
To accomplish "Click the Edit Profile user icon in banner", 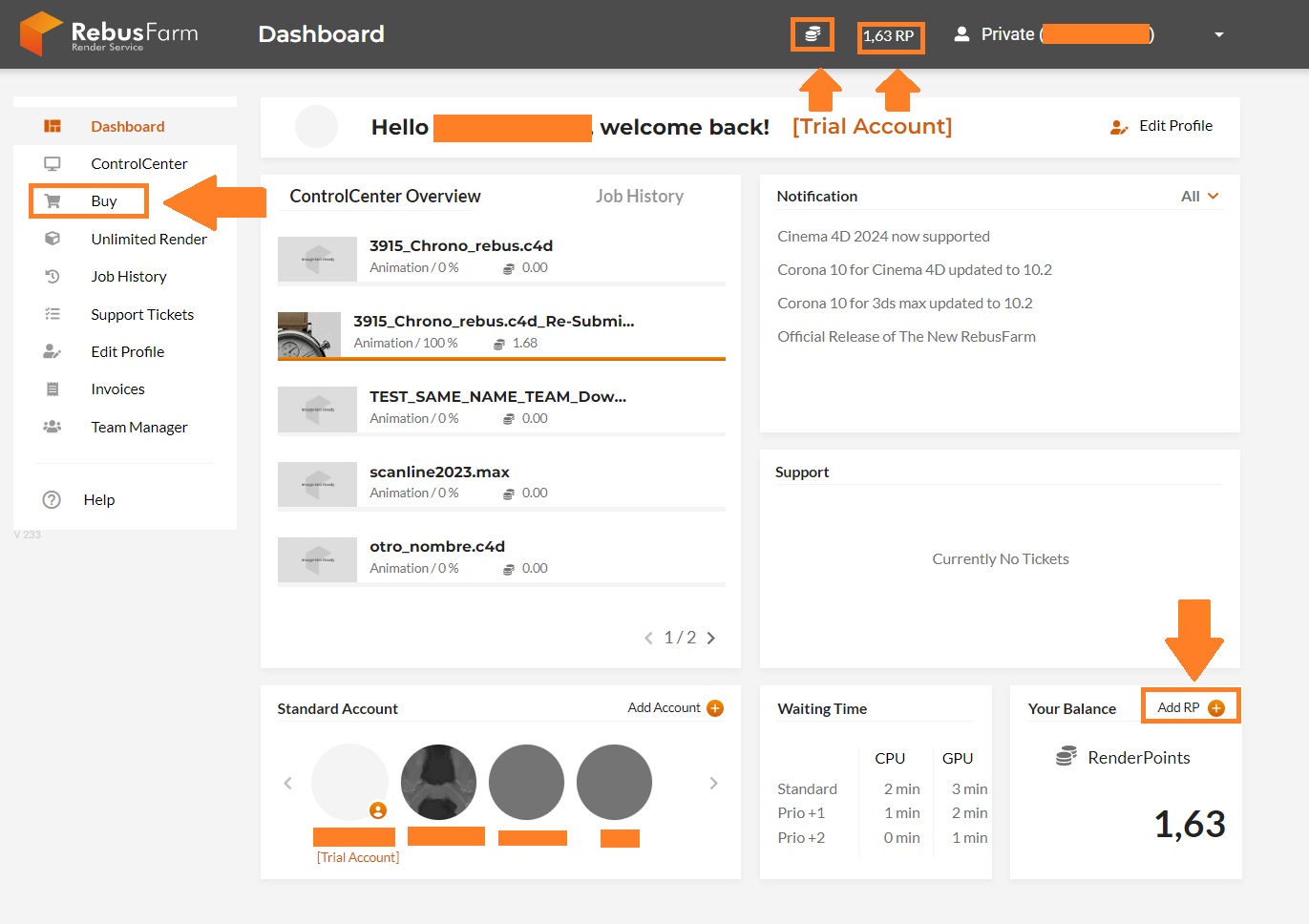I will (x=1119, y=127).
